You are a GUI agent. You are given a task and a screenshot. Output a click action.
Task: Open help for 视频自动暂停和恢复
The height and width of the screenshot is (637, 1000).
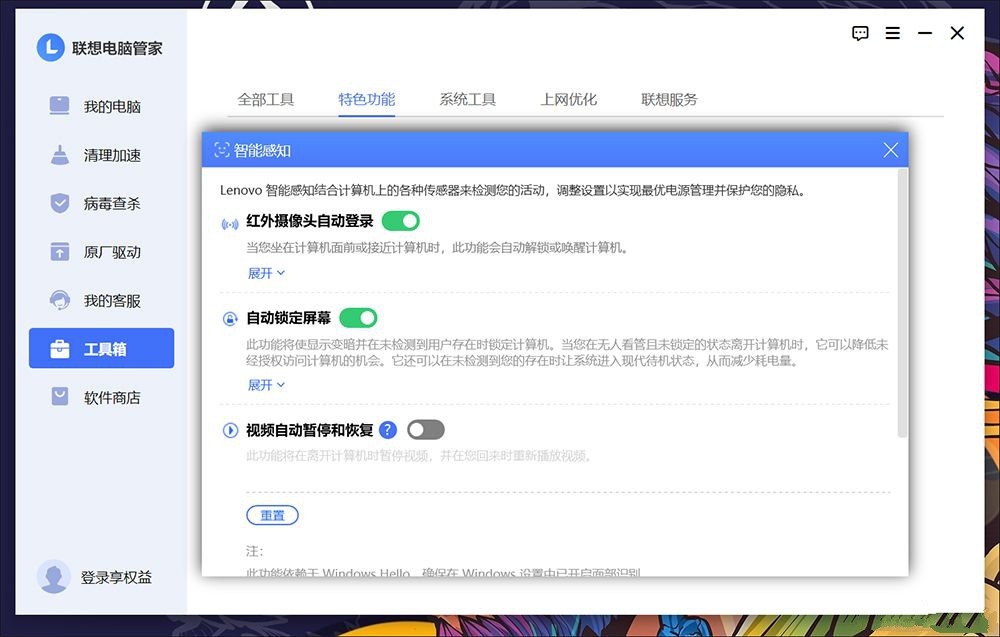click(x=388, y=430)
